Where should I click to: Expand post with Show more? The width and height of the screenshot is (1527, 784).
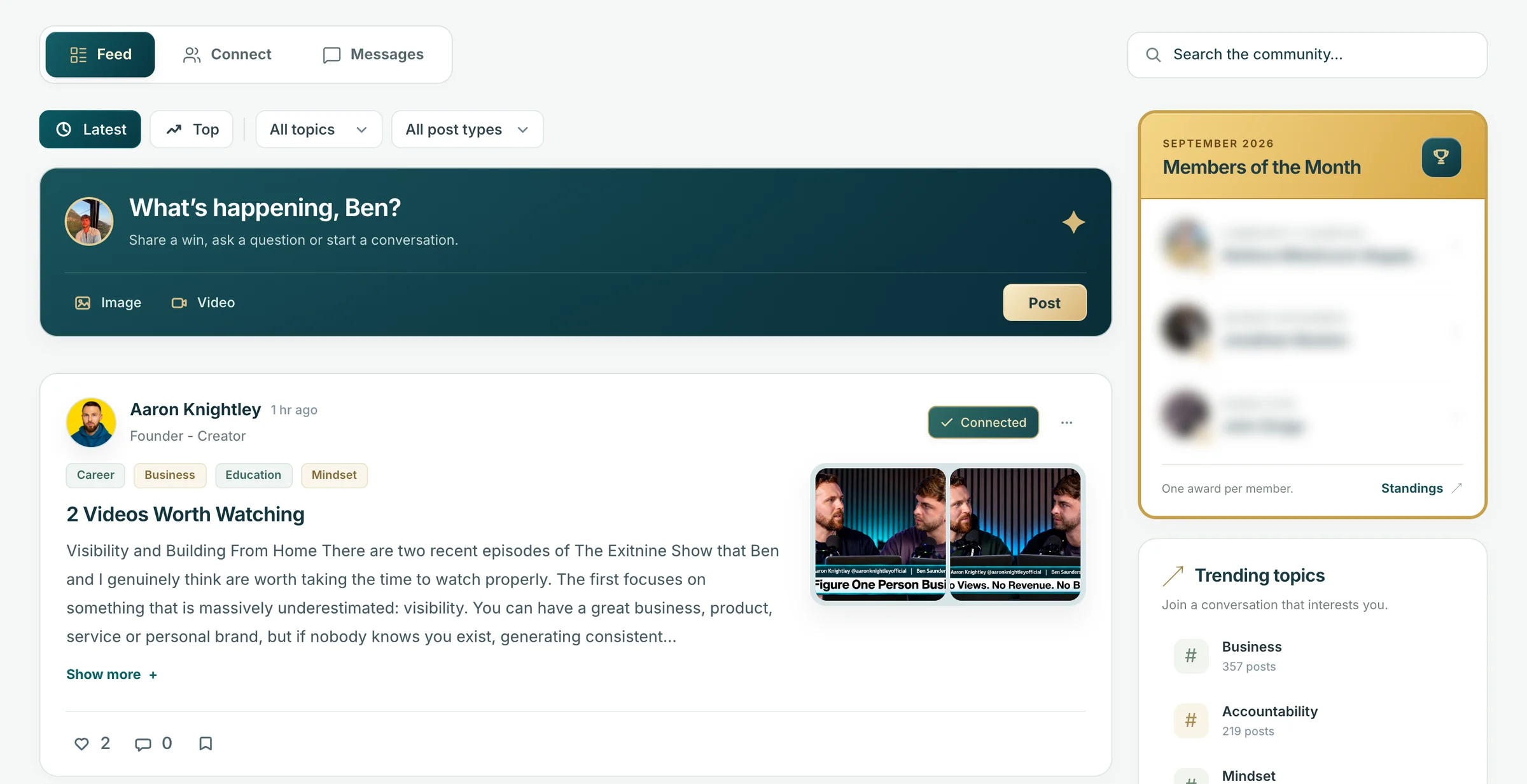[x=111, y=675]
